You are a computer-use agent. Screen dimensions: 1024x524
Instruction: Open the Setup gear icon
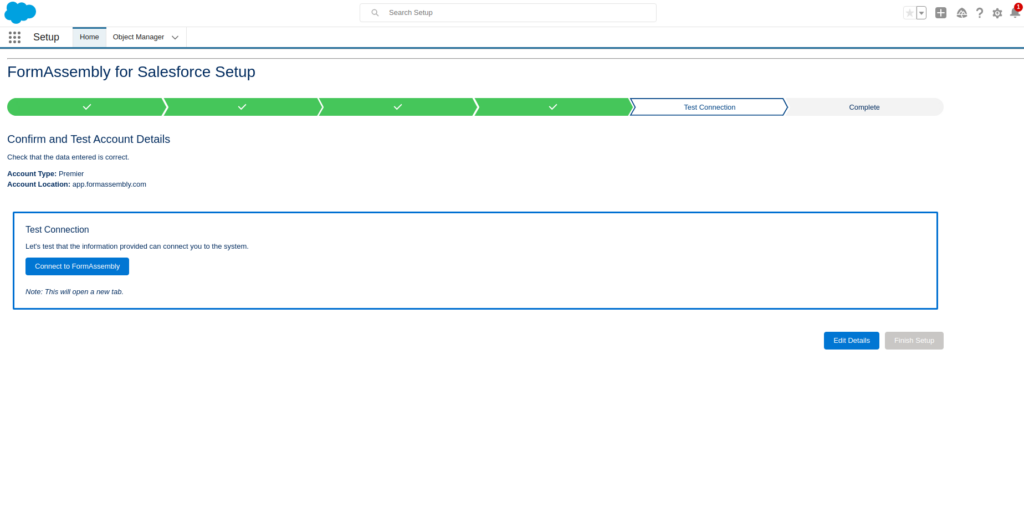(x=997, y=13)
